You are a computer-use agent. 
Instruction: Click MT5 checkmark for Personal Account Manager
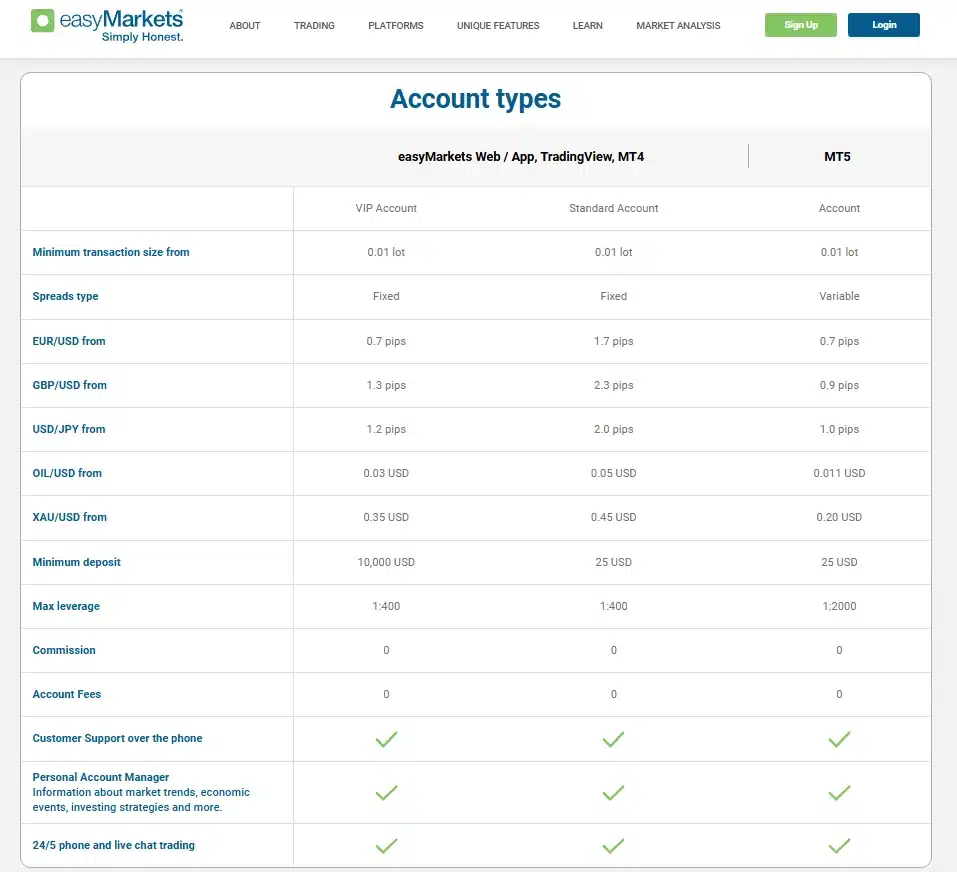839,792
